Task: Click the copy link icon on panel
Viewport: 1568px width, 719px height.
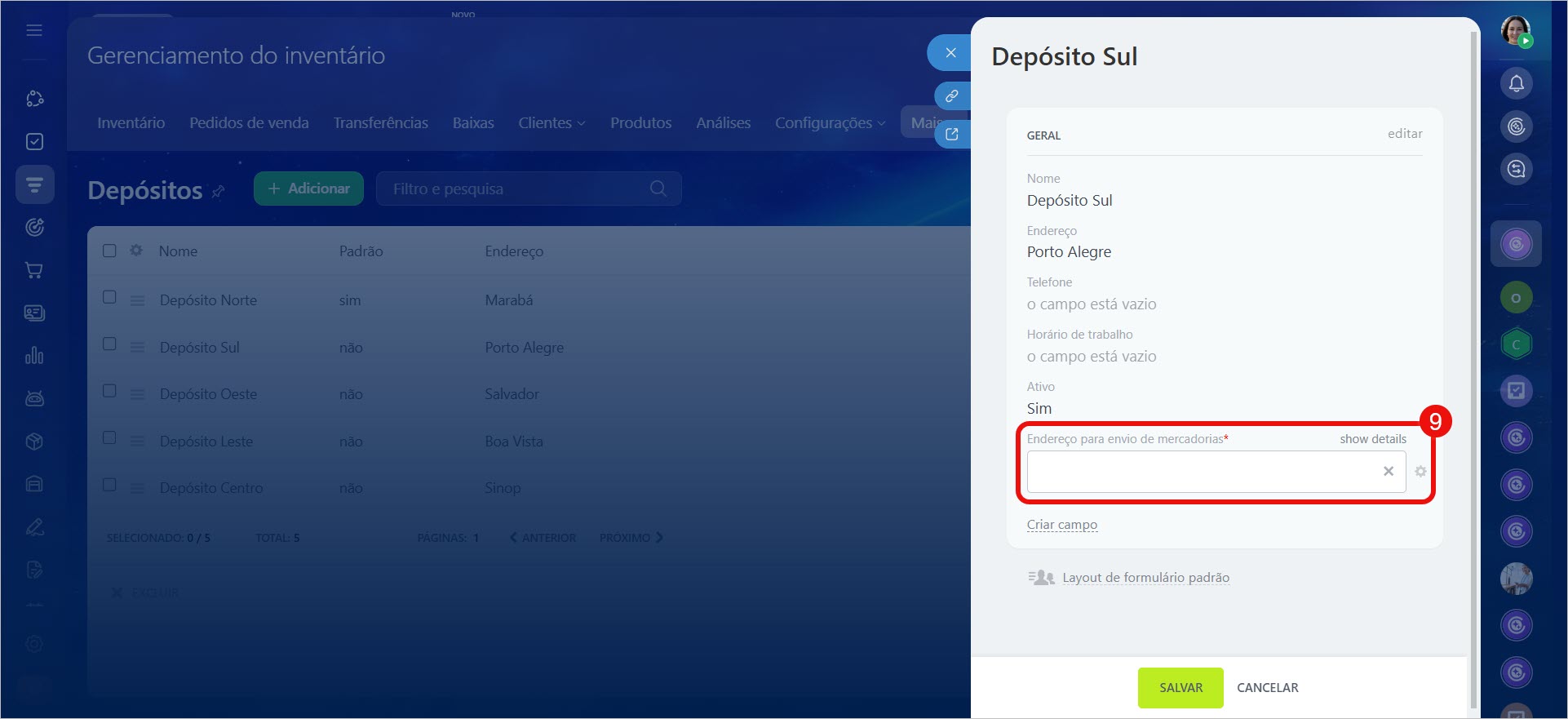Action: coord(951,96)
